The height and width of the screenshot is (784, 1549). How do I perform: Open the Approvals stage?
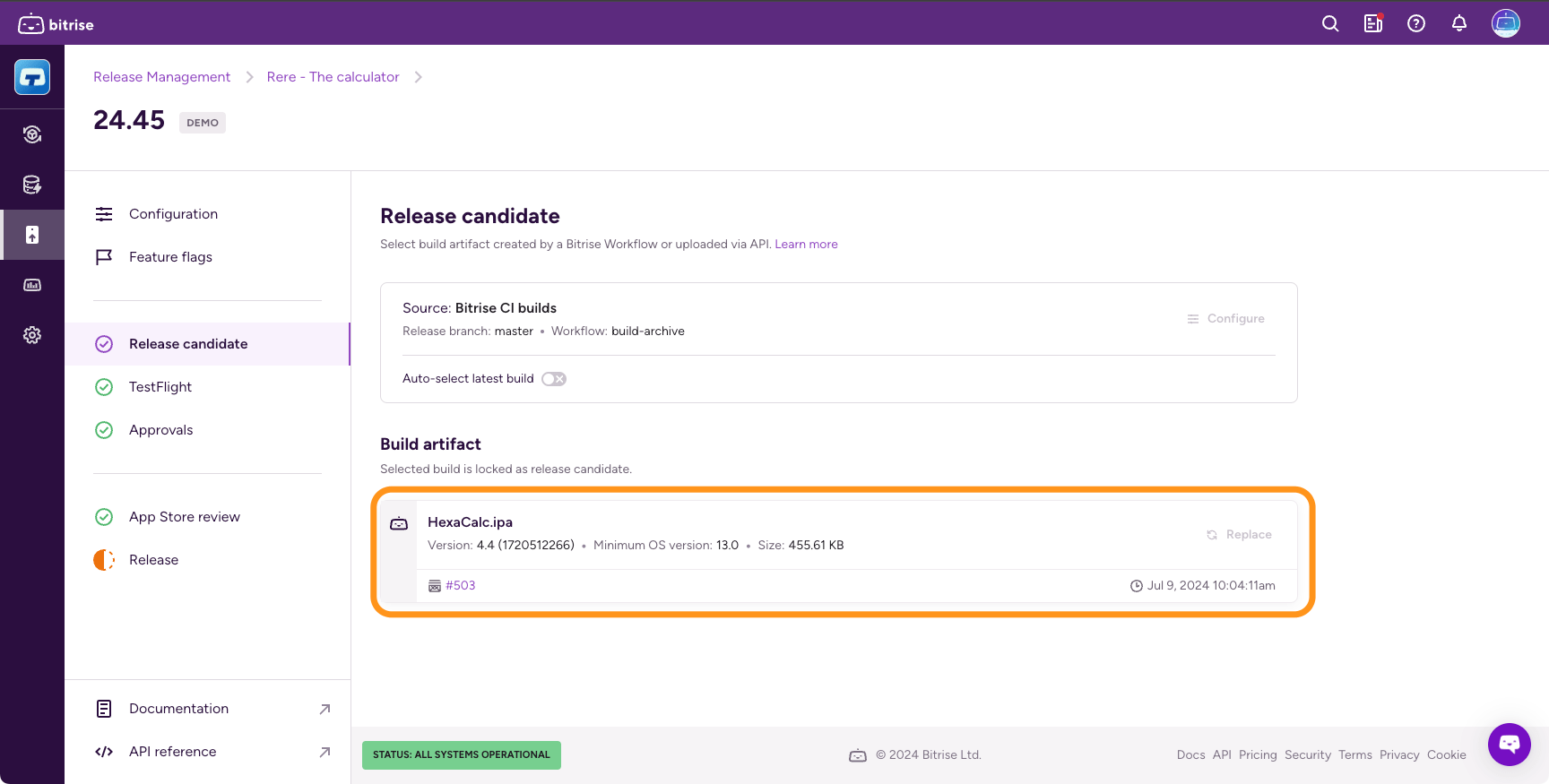[161, 430]
